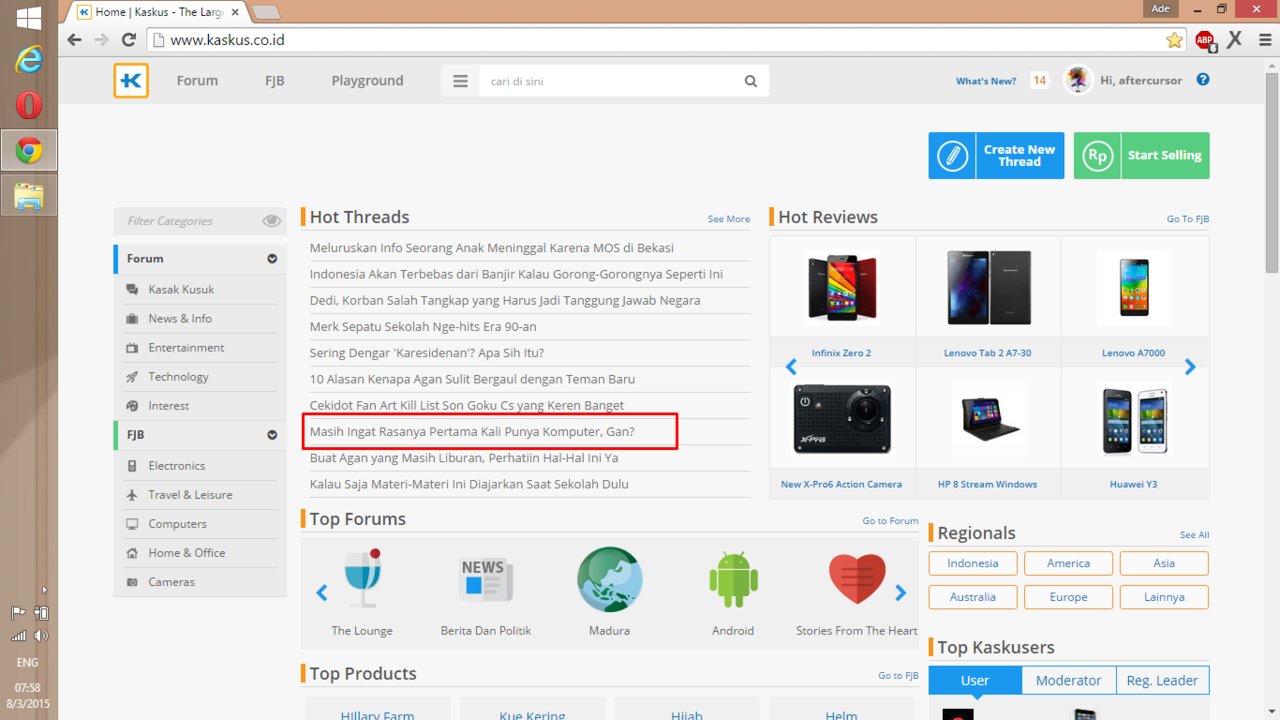Open the Lenovo A7000 review thumbnail
The height and width of the screenshot is (720, 1280).
pyautogui.click(x=1133, y=288)
